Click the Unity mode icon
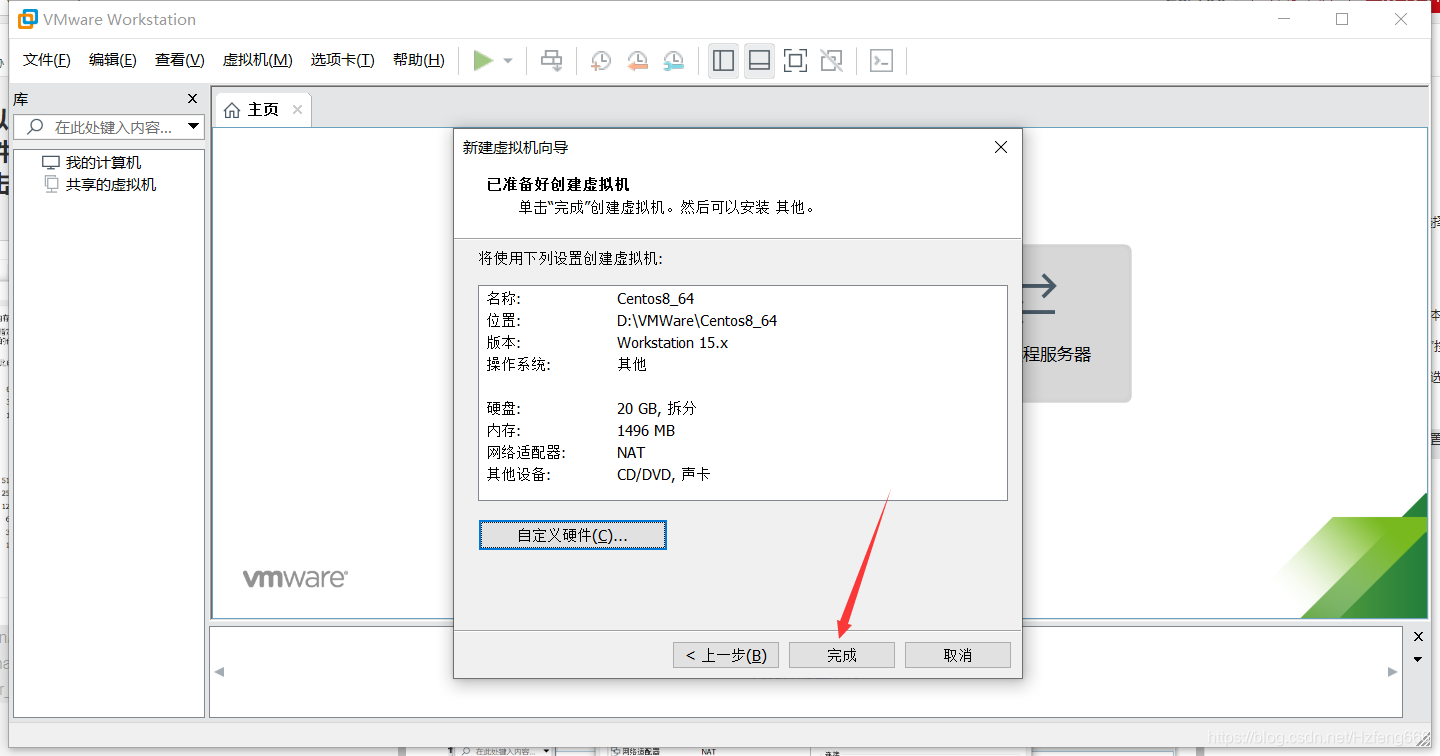Image resolution: width=1440 pixels, height=756 pixels. pyautogui.click(x=831, y=60)
